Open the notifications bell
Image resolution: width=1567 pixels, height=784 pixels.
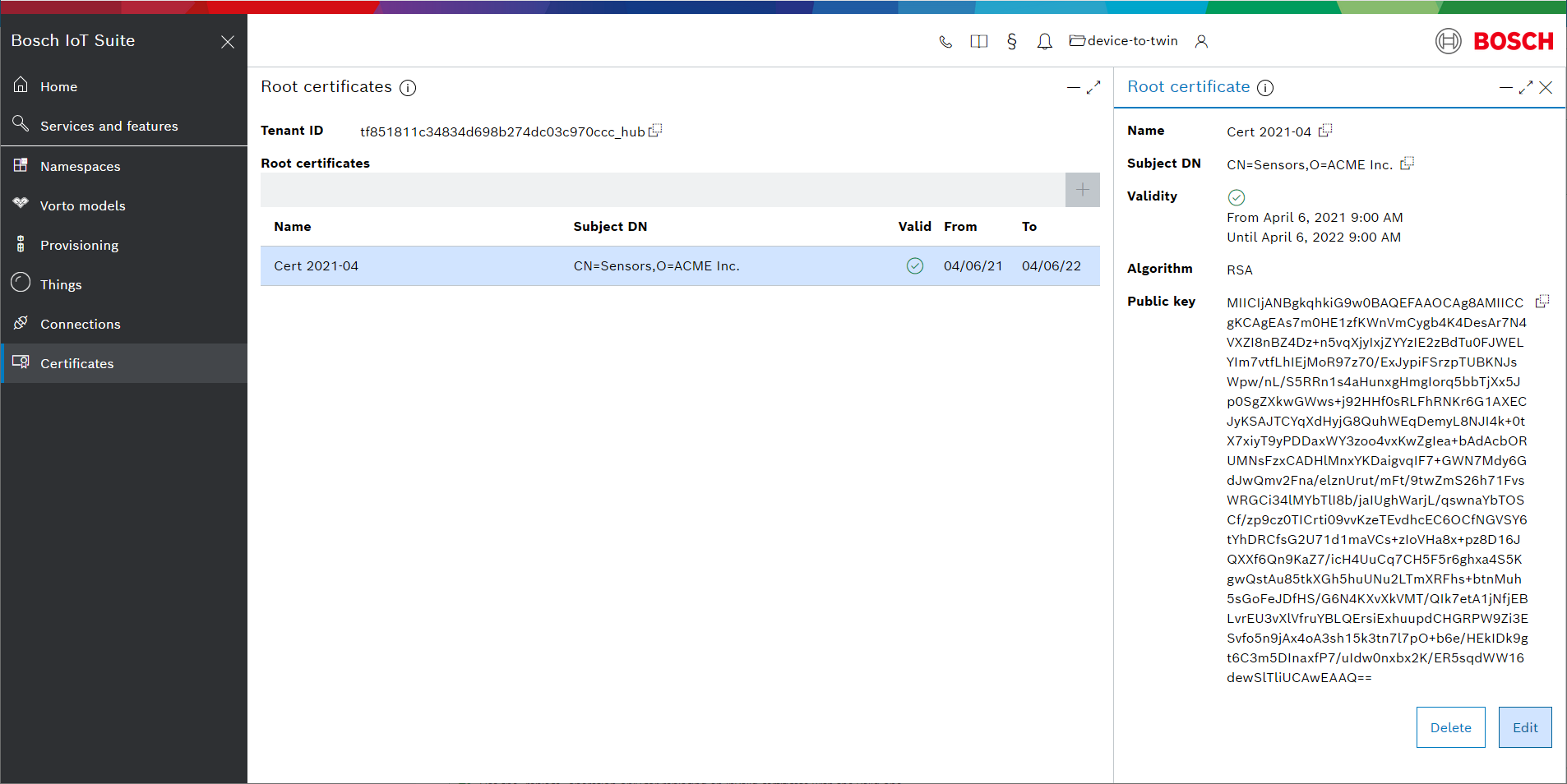[x=1044, y=41]
